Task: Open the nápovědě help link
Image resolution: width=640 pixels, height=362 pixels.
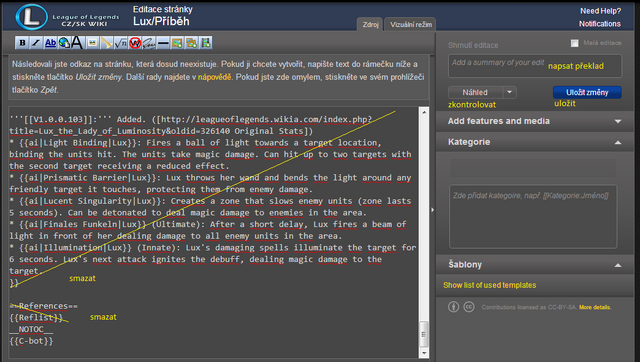Action: pos(214,77)
